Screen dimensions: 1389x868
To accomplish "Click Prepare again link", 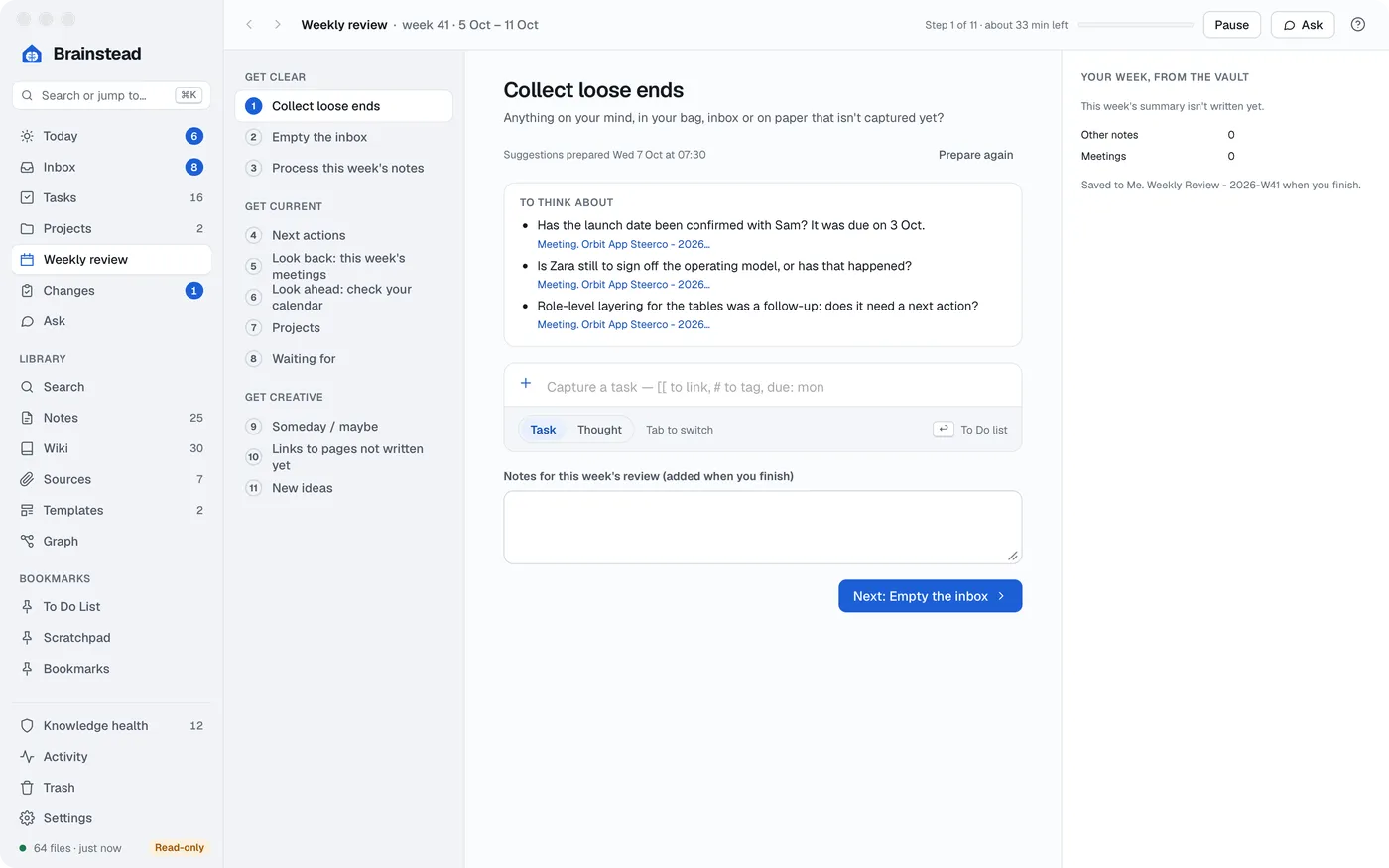I will (975, 155).
